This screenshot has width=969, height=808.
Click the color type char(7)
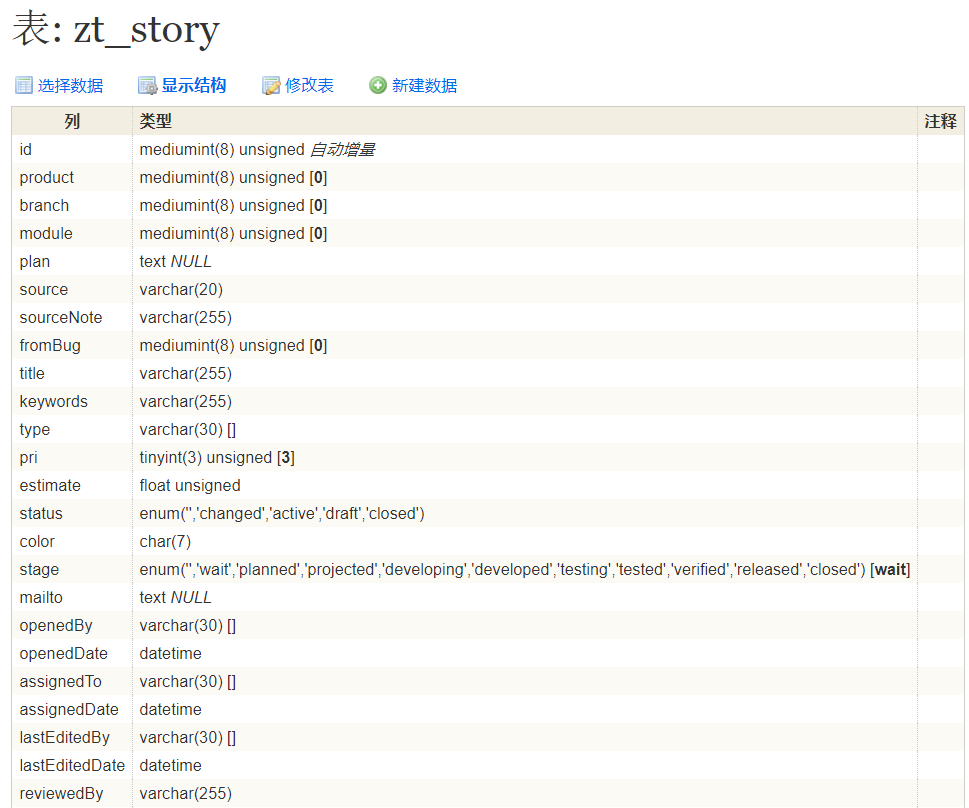pyautogui.click(x=165, y=542)
